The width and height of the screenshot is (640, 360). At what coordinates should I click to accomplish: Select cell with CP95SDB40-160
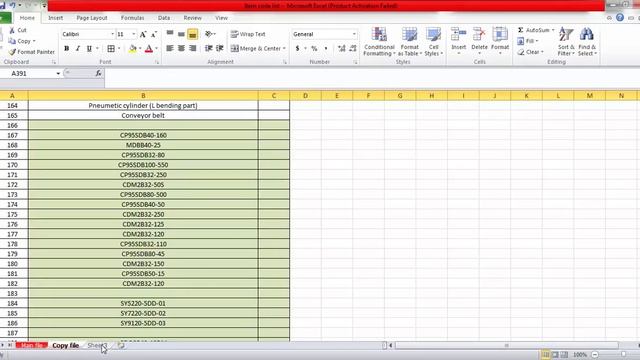143,135
